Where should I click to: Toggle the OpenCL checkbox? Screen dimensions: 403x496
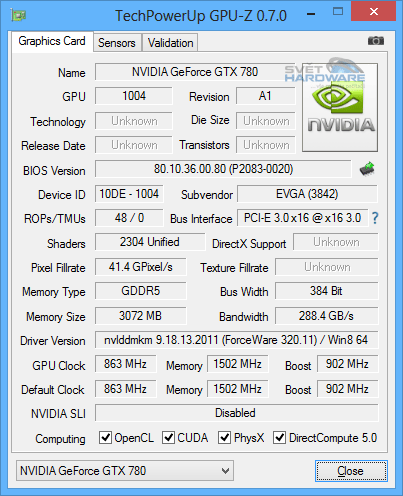(x=105, y=437)
